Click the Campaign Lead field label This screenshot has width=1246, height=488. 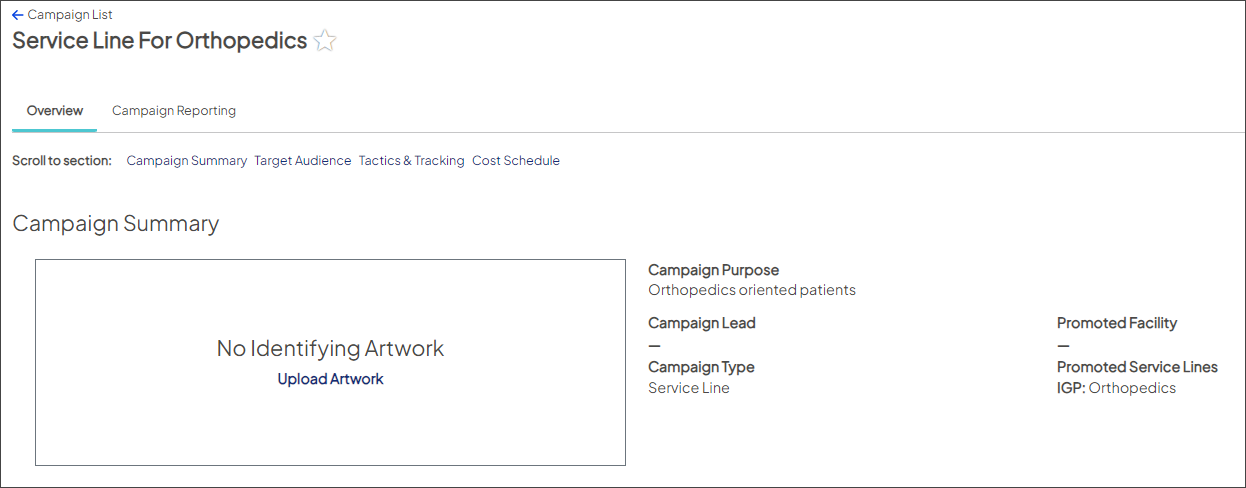[701, 323]
